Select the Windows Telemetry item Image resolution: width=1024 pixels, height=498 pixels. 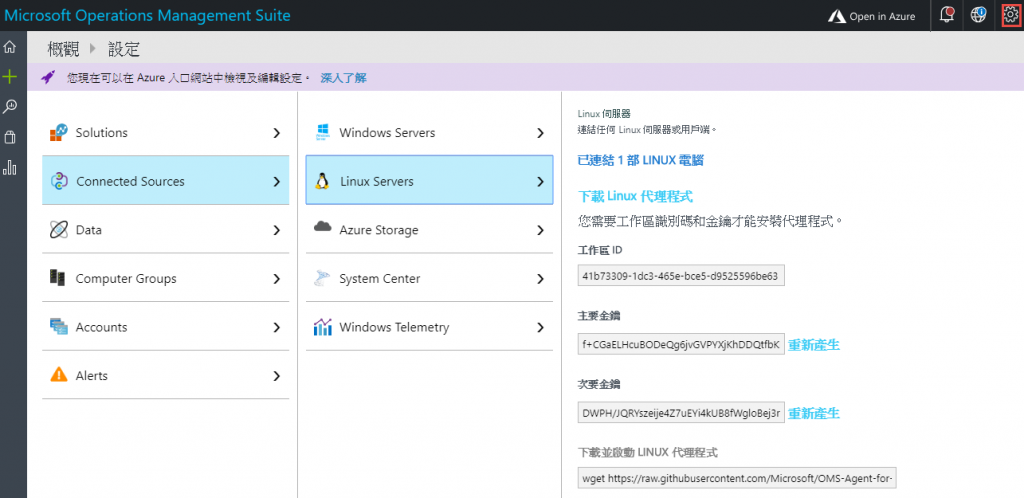[429, 327]
